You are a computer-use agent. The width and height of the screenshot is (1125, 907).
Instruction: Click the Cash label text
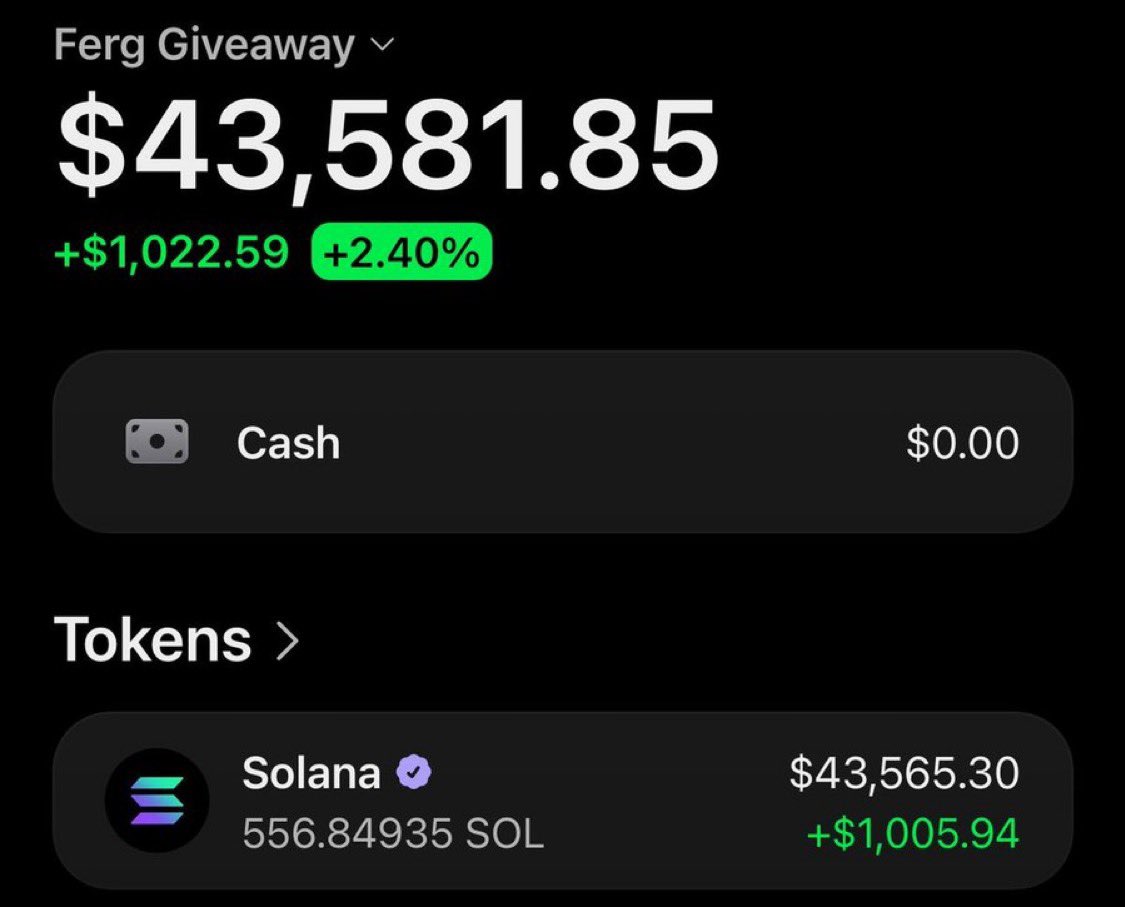tap(288, 442)
